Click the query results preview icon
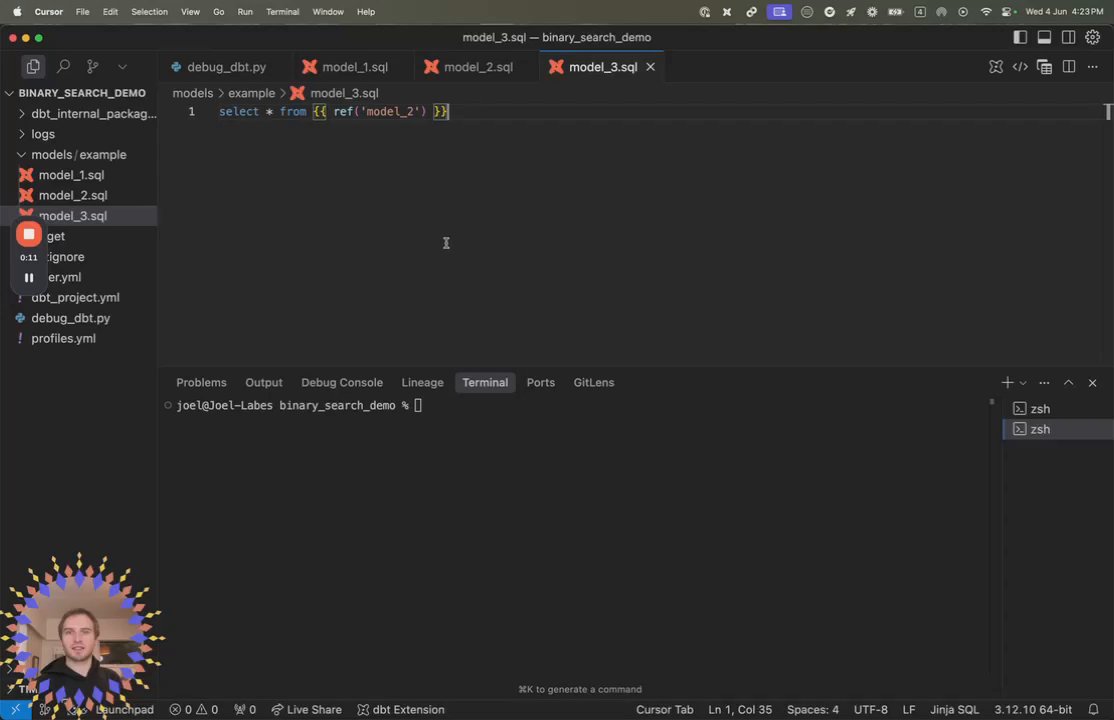This screenshot has width=1114, height=720. point(1044,66)
